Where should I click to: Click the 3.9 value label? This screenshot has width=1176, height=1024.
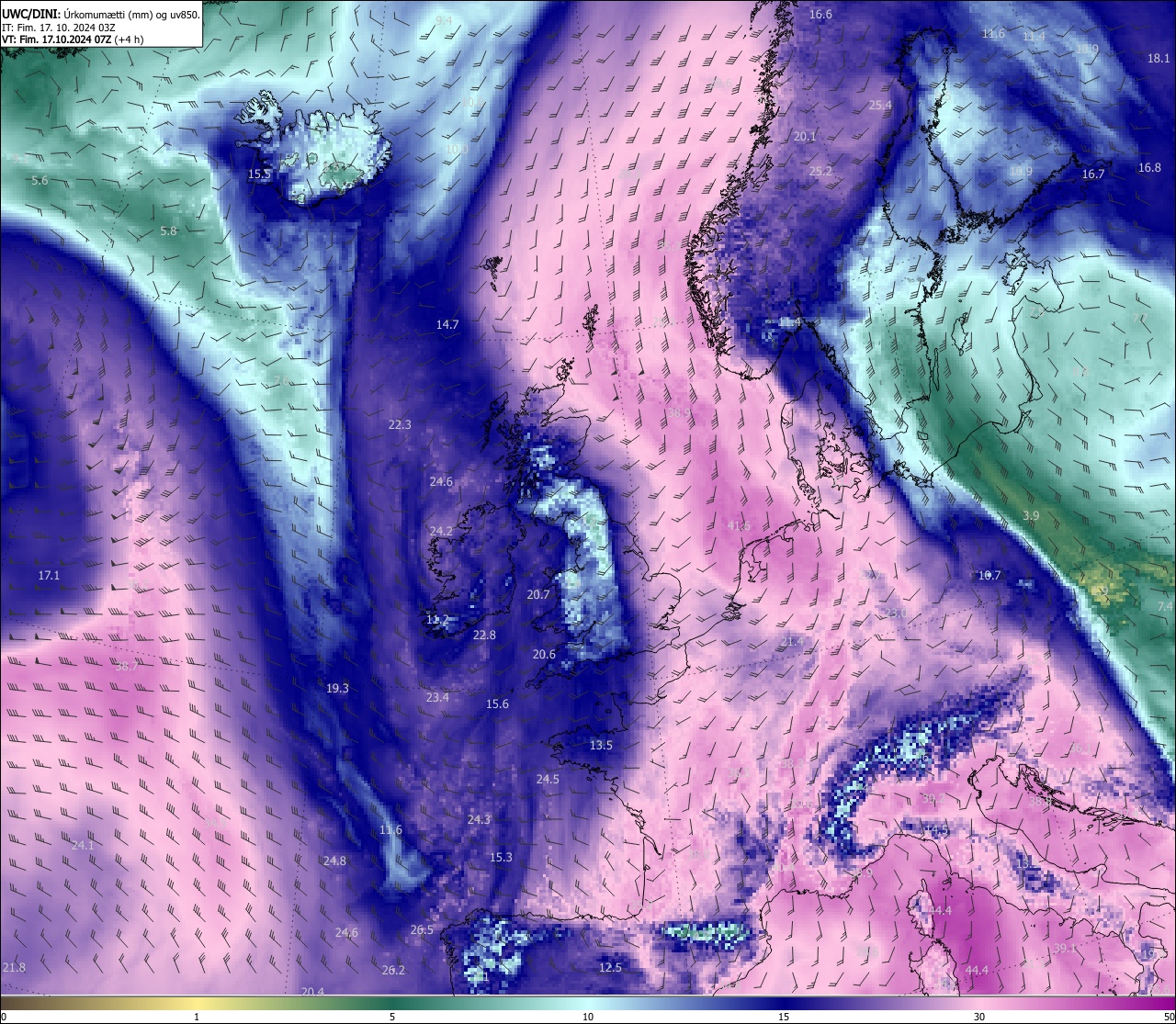(x=1031, y=515)
